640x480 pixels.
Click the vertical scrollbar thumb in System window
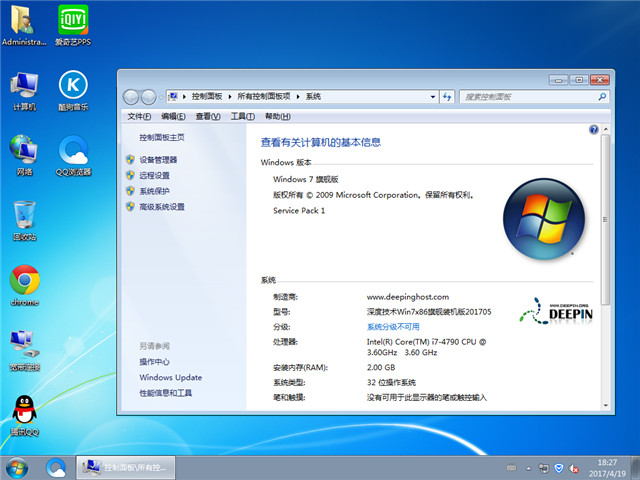(606, 220)
